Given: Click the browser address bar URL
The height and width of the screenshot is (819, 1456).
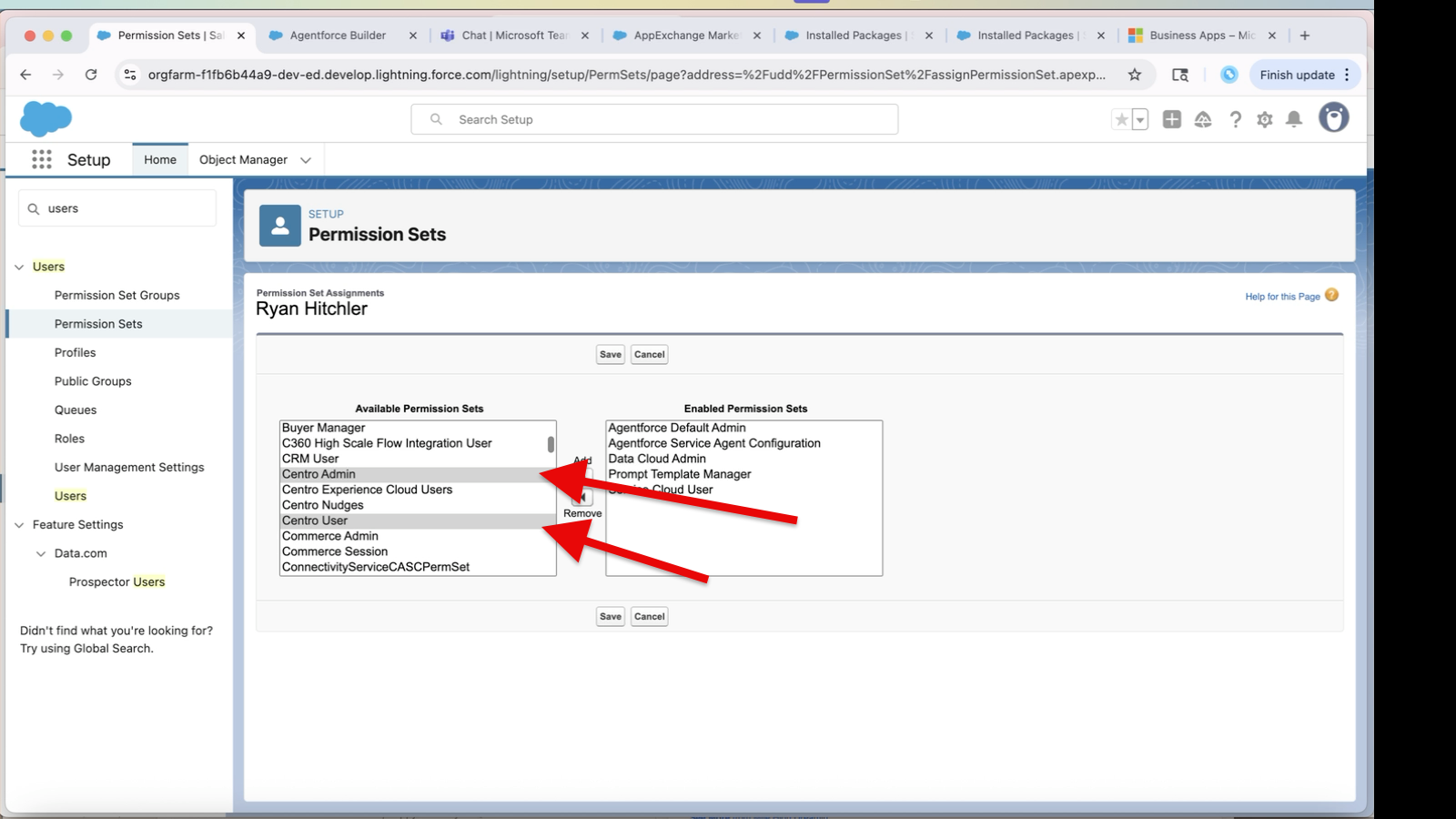Looking at the screenshot, I should pyautogui.click(x=626, y=75).
